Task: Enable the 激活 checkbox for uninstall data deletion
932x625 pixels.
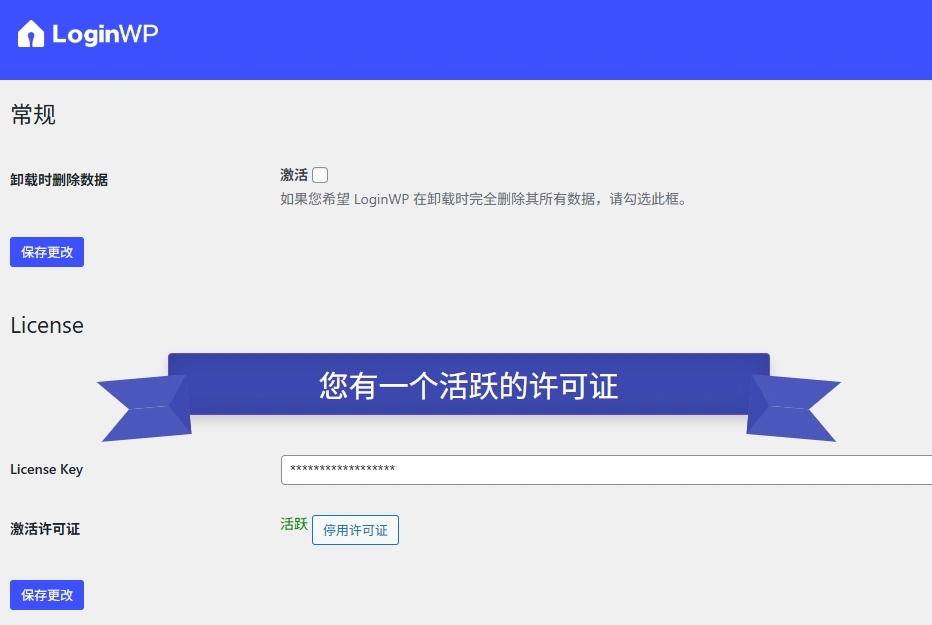Action: 319,173
